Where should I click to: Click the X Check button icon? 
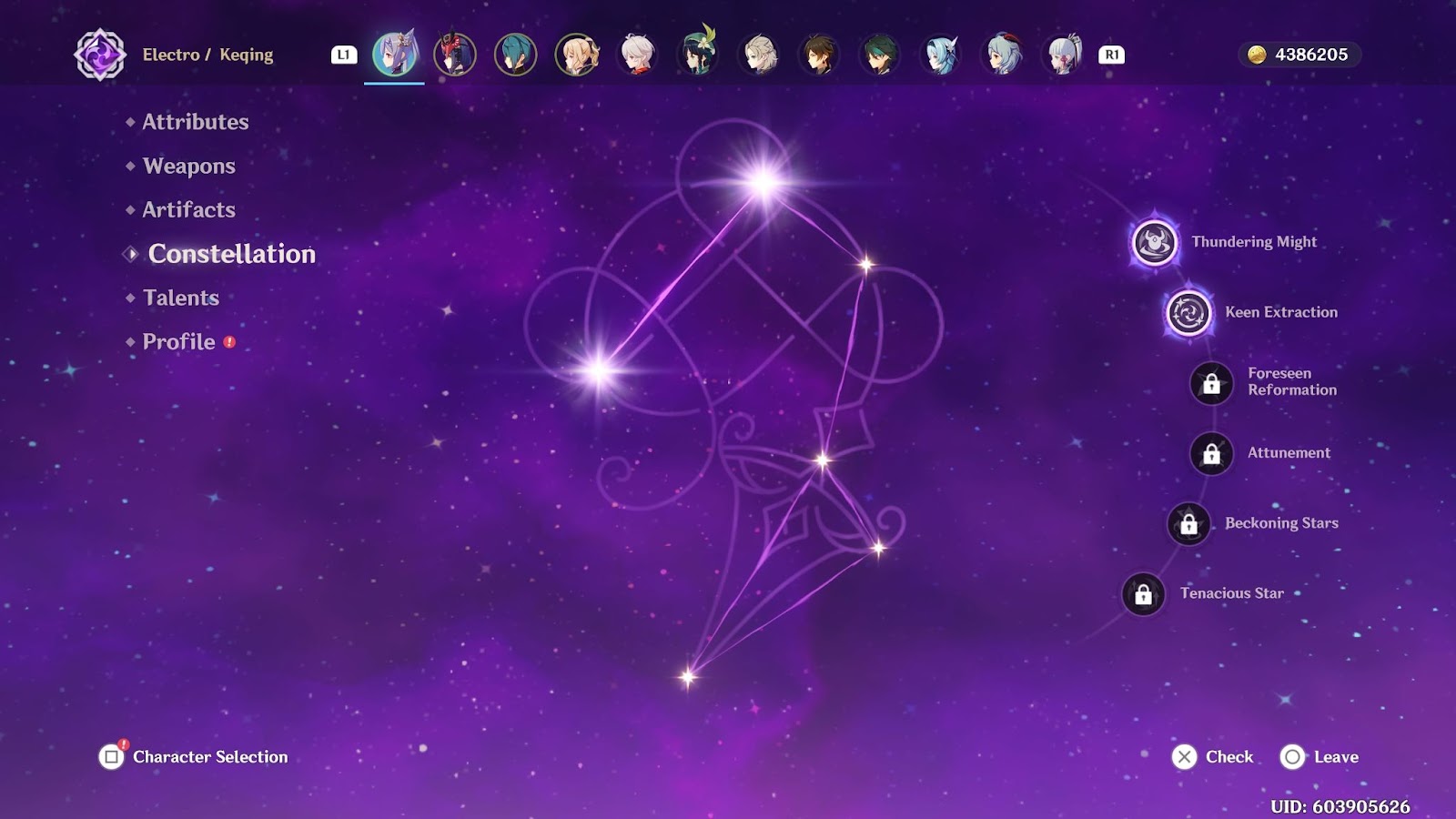click(x=1184, y=756)
